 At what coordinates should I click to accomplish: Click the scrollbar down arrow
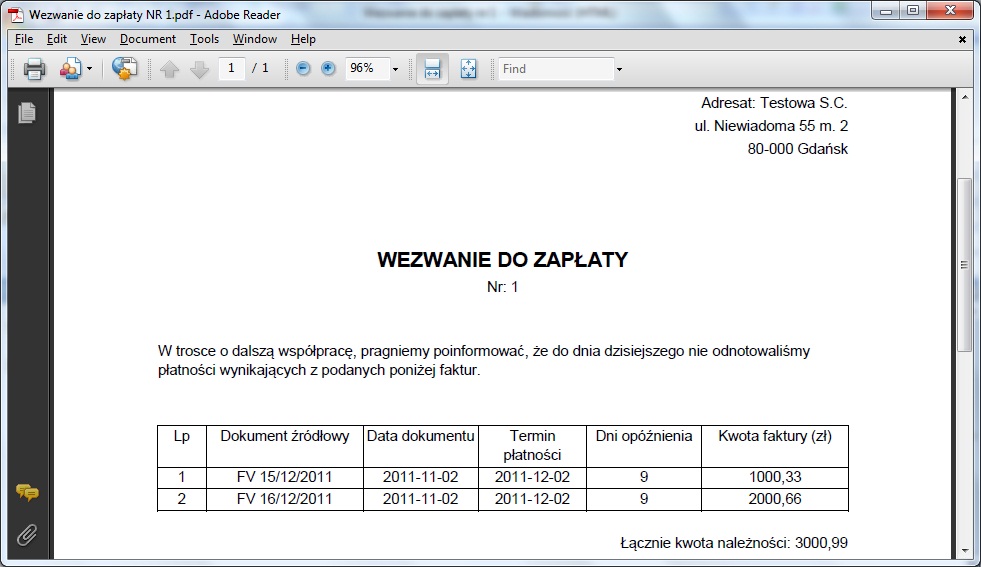964,551
